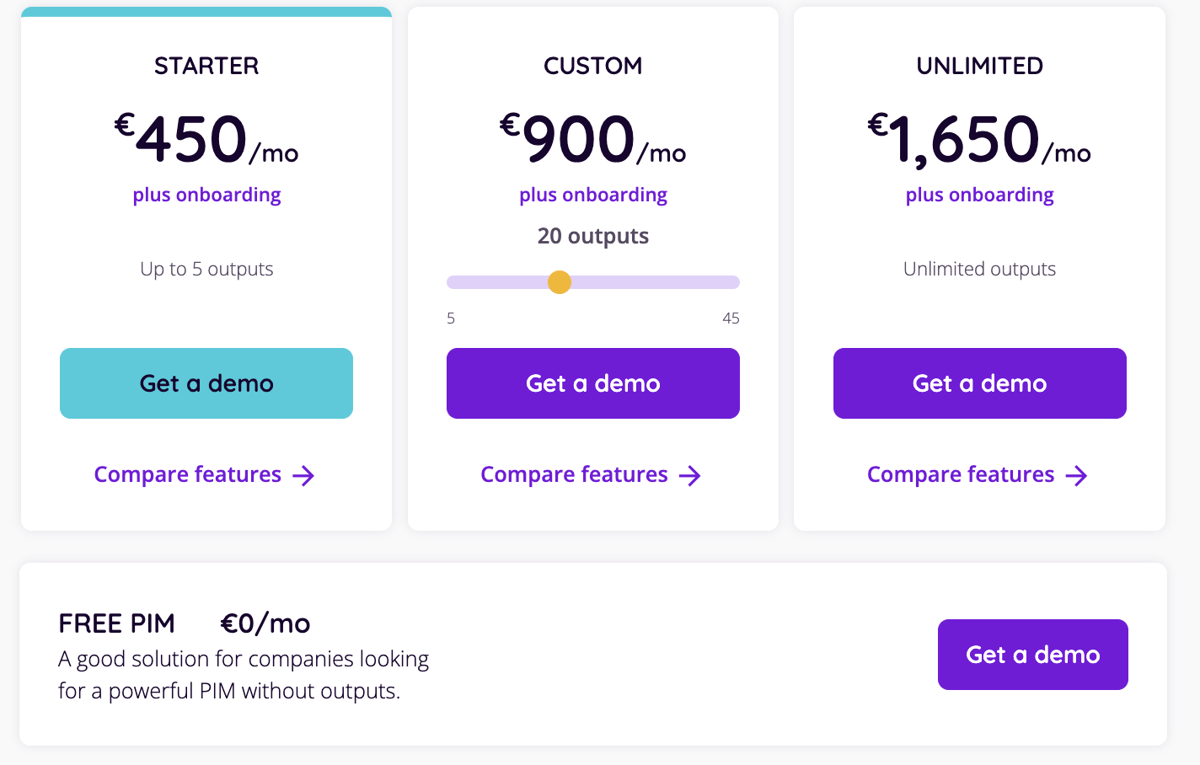Screen dimensions: 1200x765
Task: Click the slider track near the 5 label
Action: pyautogui.click(x=455, y=282)
